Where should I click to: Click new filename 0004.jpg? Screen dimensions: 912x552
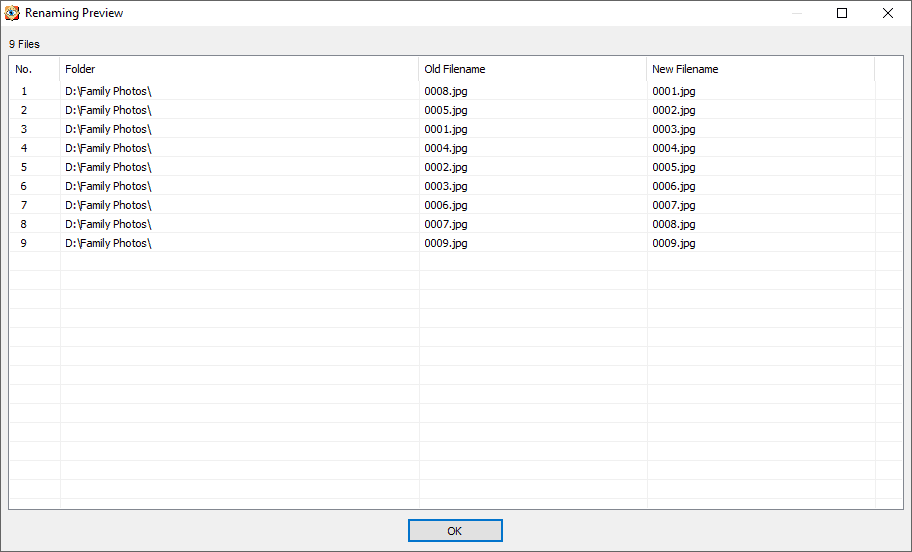(x=674, y=148)
